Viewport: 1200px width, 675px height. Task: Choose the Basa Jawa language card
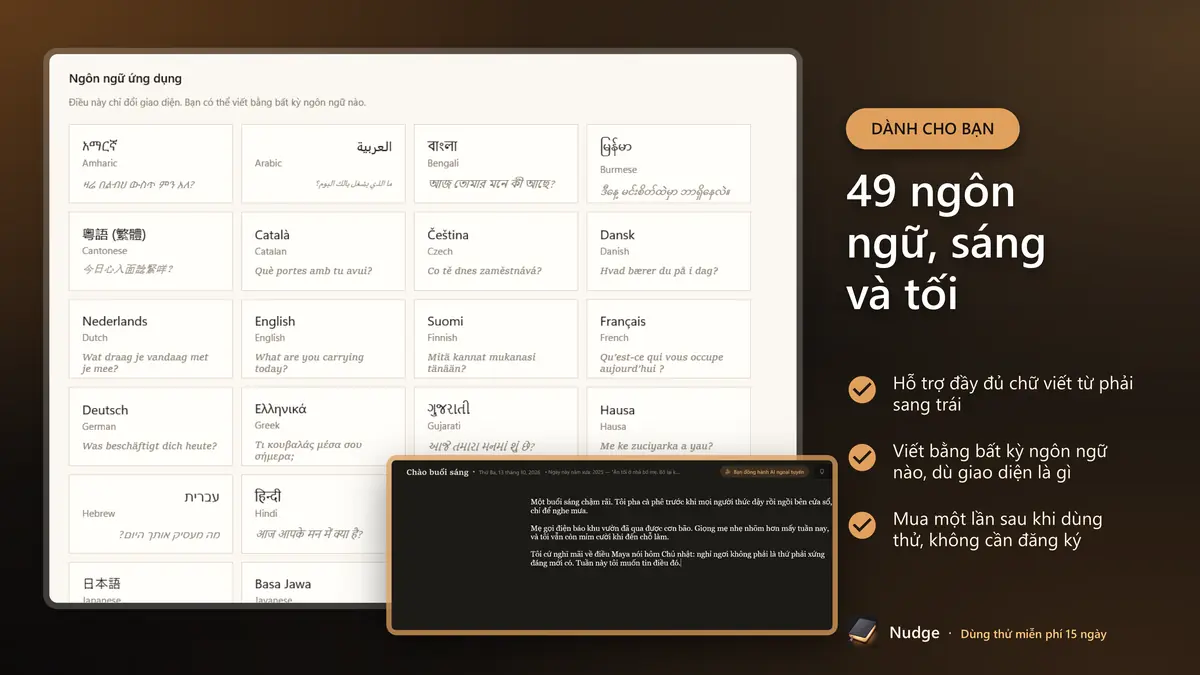[314, 583]
